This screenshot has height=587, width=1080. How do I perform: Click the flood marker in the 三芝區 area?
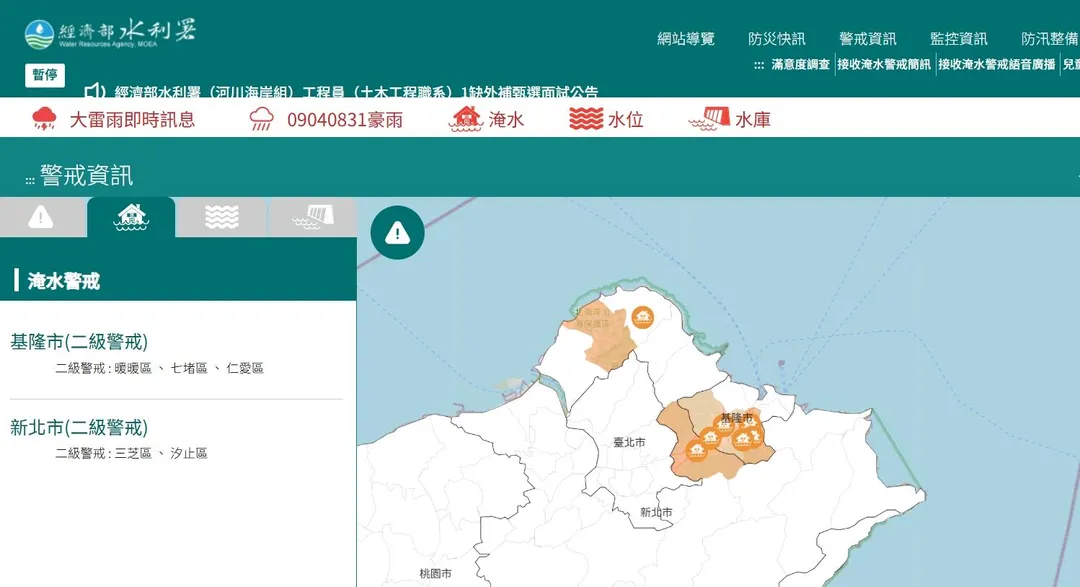click(x=643, y=317)
